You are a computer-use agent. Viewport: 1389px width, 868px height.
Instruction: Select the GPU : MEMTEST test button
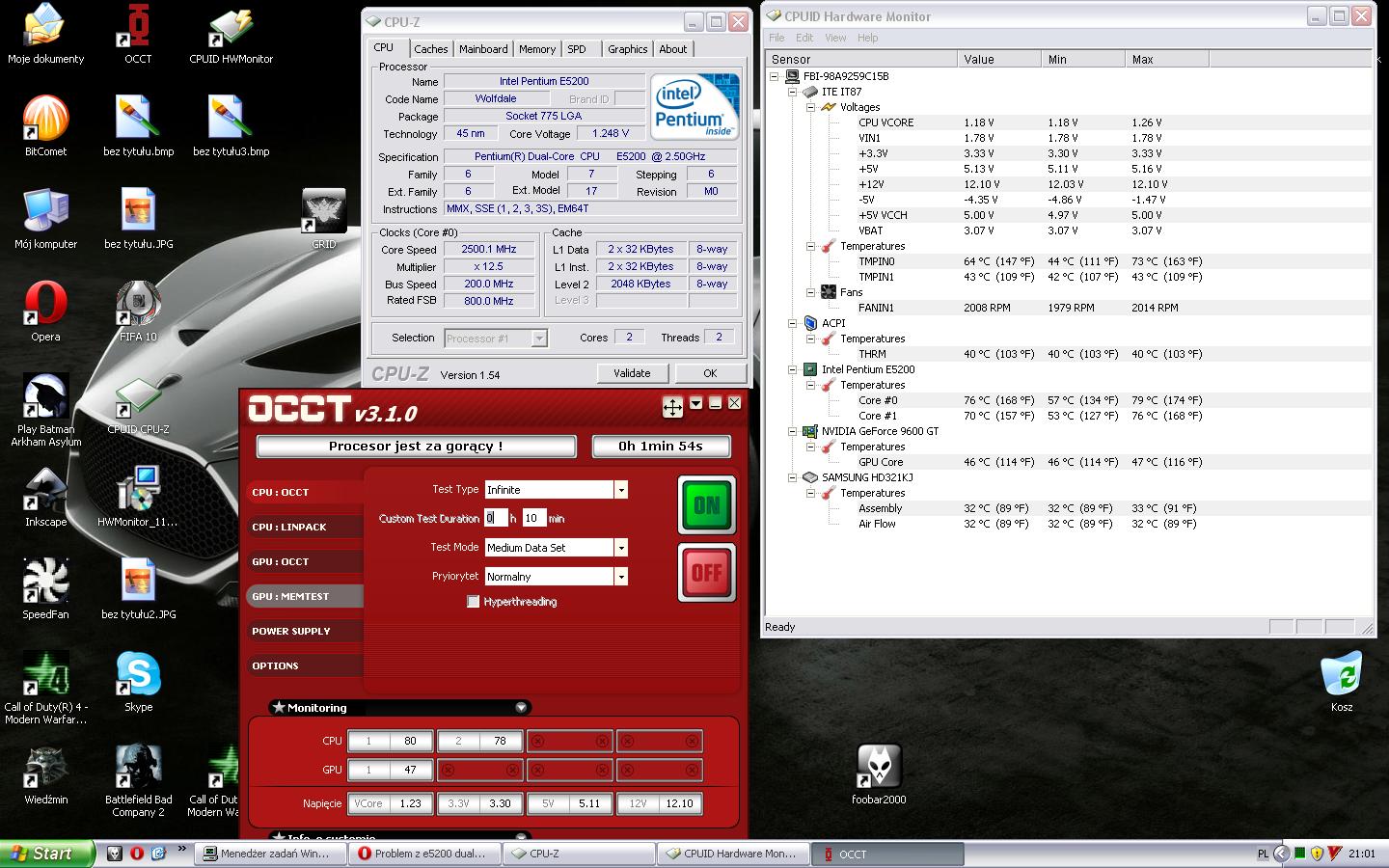(x=305, y=597)
